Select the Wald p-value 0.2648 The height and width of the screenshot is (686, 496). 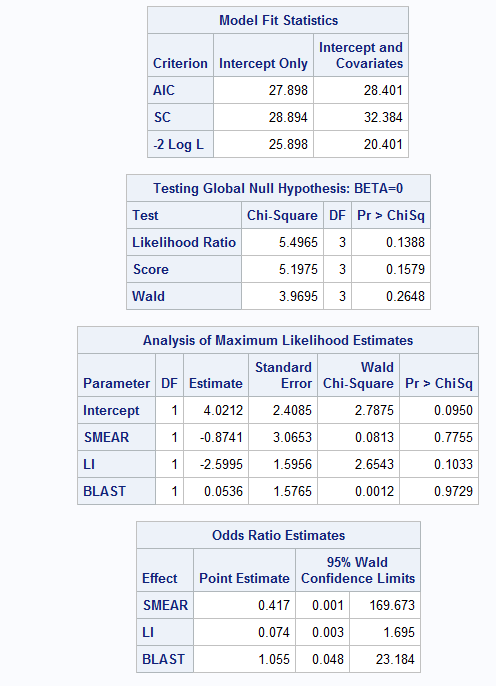coord(405,296)
